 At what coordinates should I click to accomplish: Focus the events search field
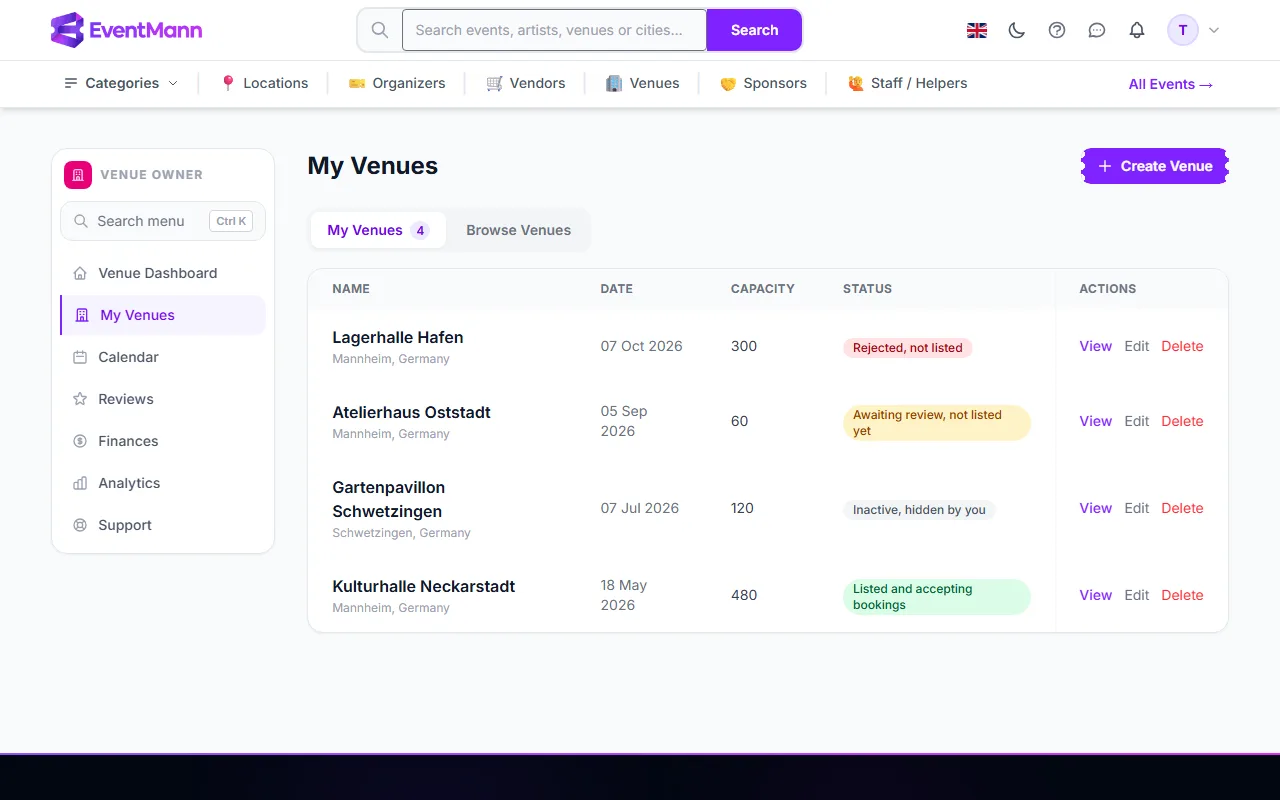554,30
